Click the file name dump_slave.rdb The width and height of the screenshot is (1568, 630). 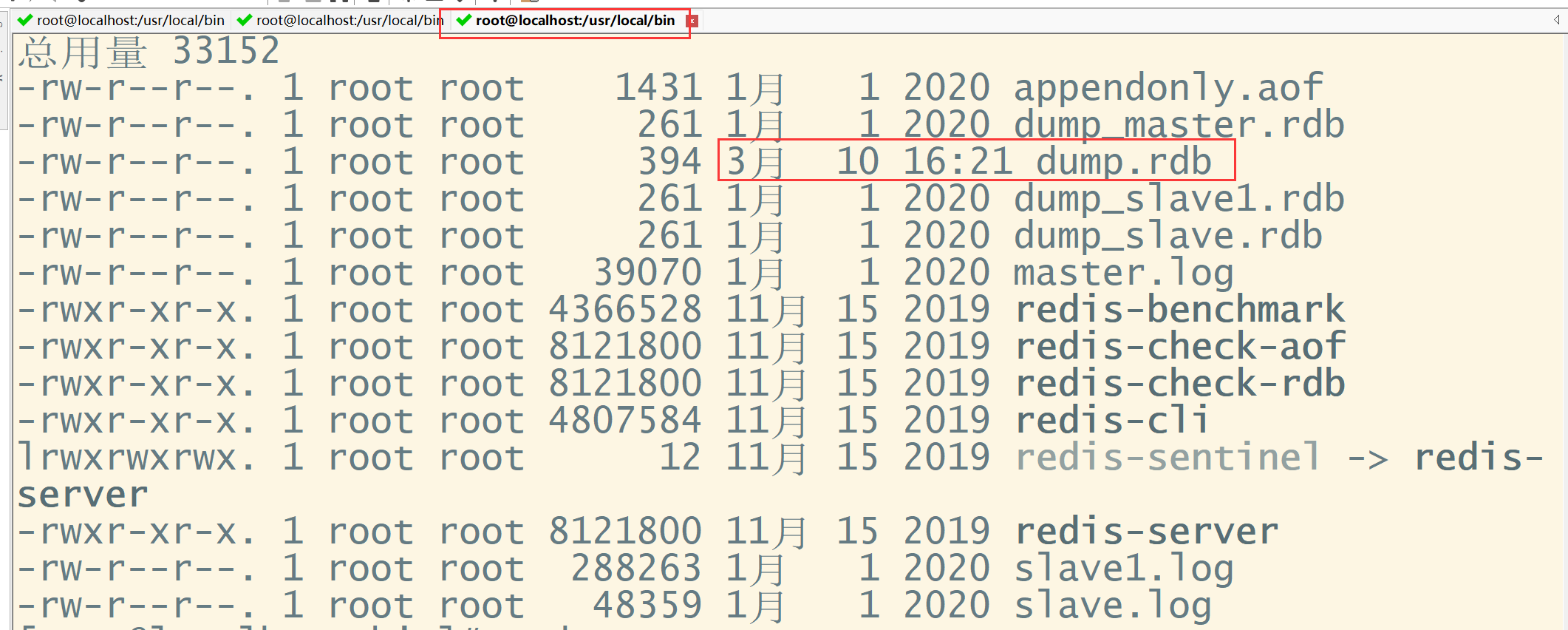click(x=1168, y=237)
